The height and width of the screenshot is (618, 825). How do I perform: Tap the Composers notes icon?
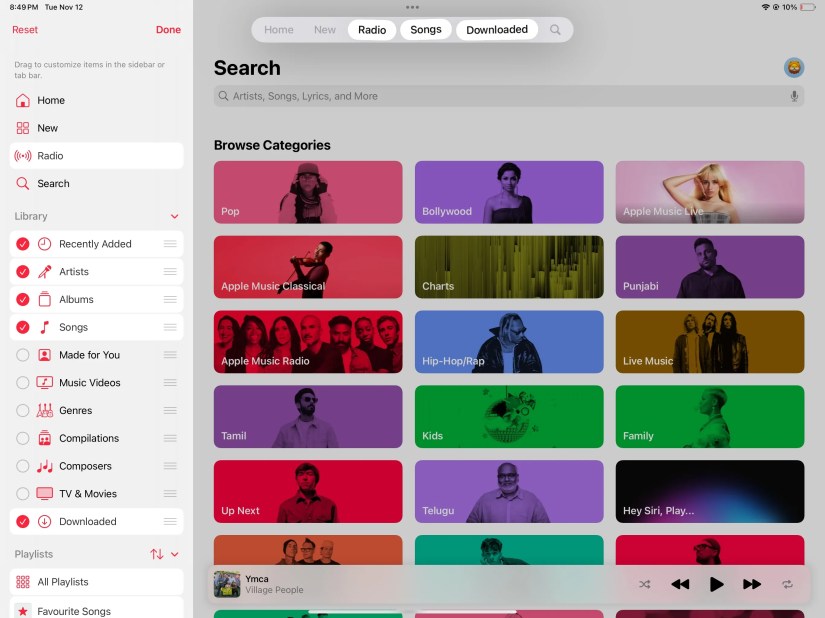pos(45,465)
